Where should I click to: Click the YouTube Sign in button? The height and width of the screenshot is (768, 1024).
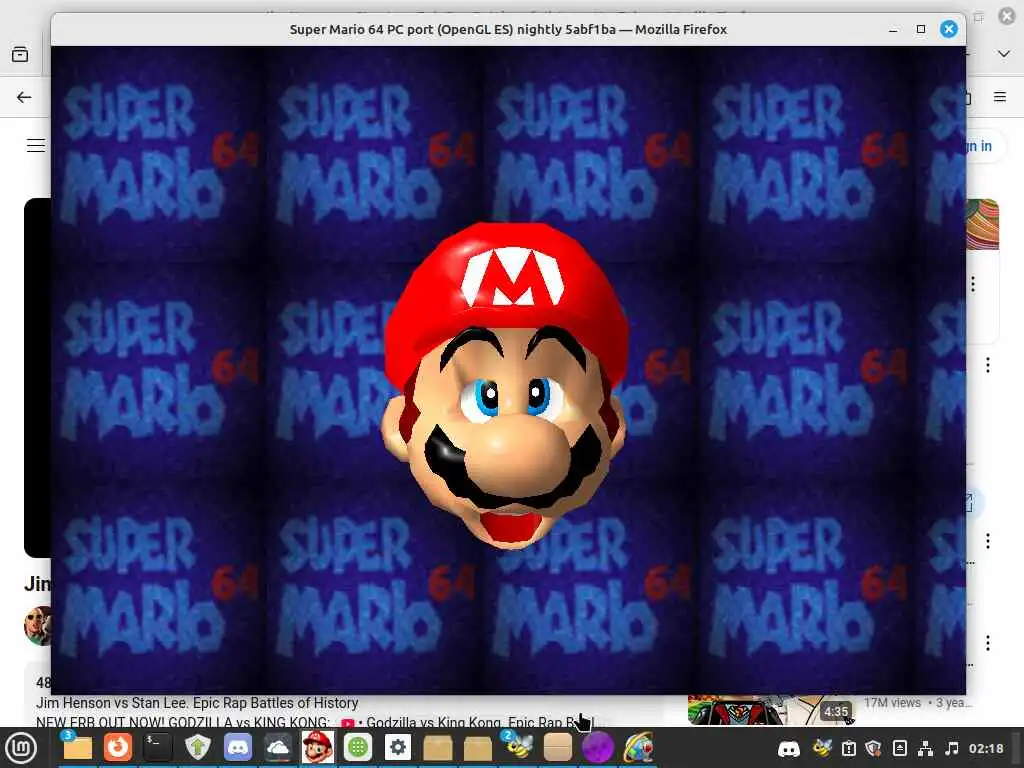click(980, 146)
